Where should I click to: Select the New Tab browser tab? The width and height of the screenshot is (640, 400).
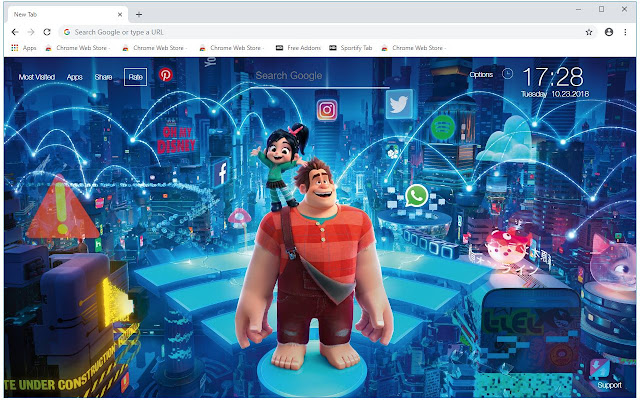(67, 14)
